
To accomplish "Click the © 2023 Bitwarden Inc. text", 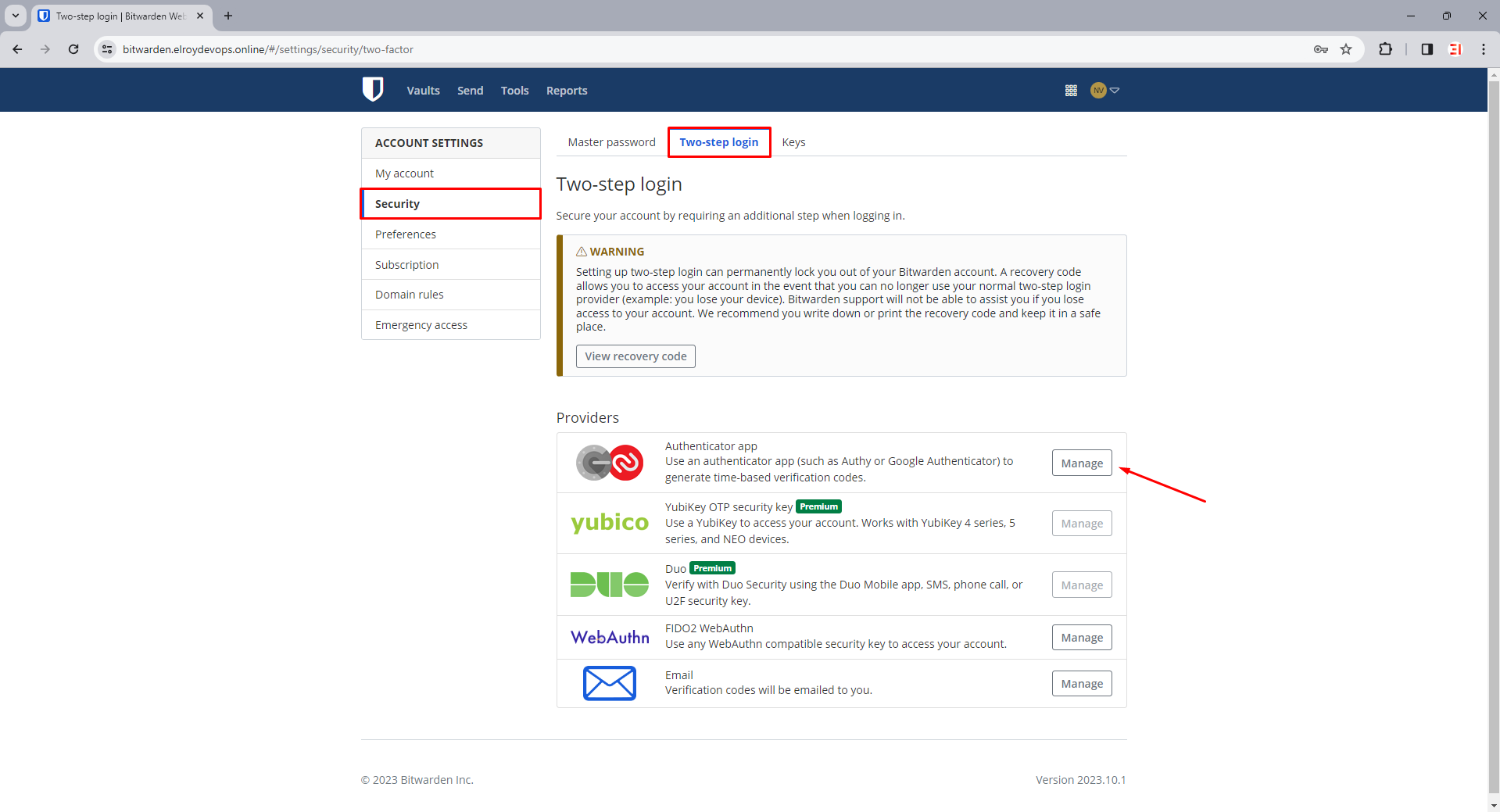I will click(417, 780).
